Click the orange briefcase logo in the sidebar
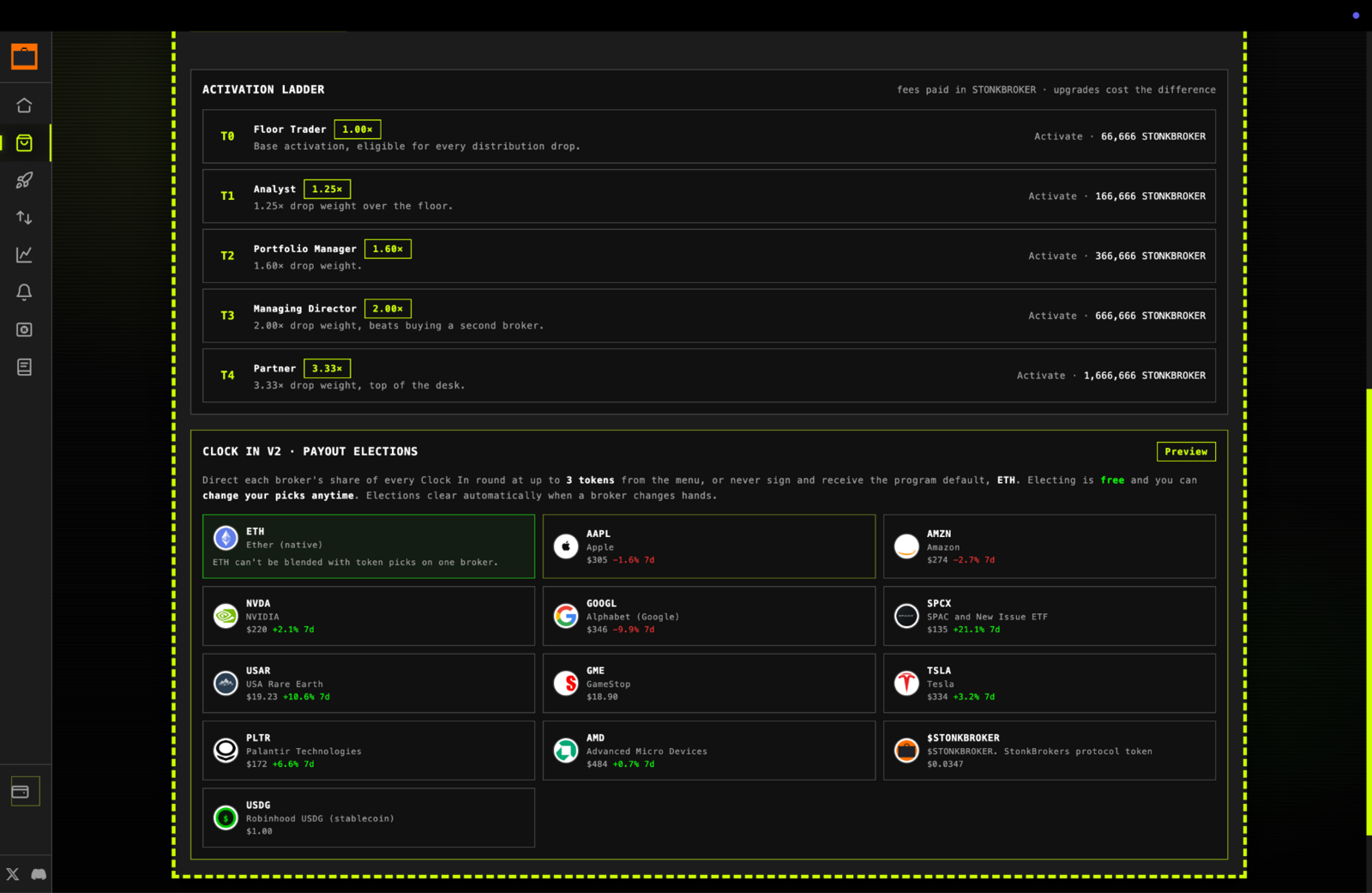Screen dimensions: 1372x893 24,57
